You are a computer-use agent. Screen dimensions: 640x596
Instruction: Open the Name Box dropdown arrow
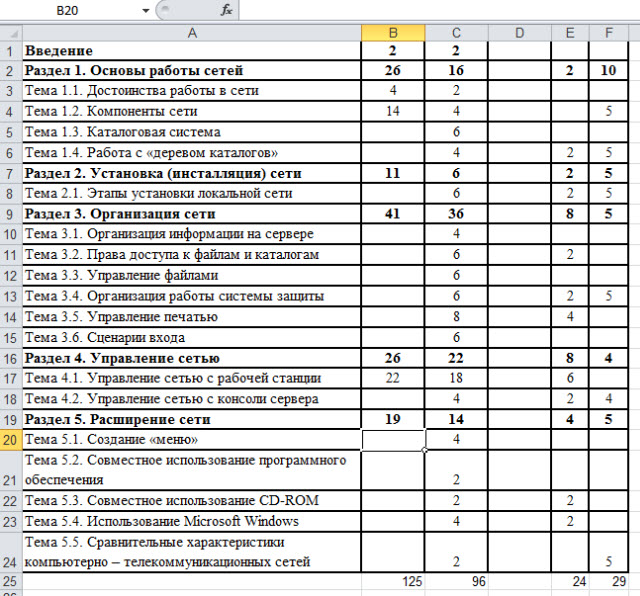[x=146, y=10]
